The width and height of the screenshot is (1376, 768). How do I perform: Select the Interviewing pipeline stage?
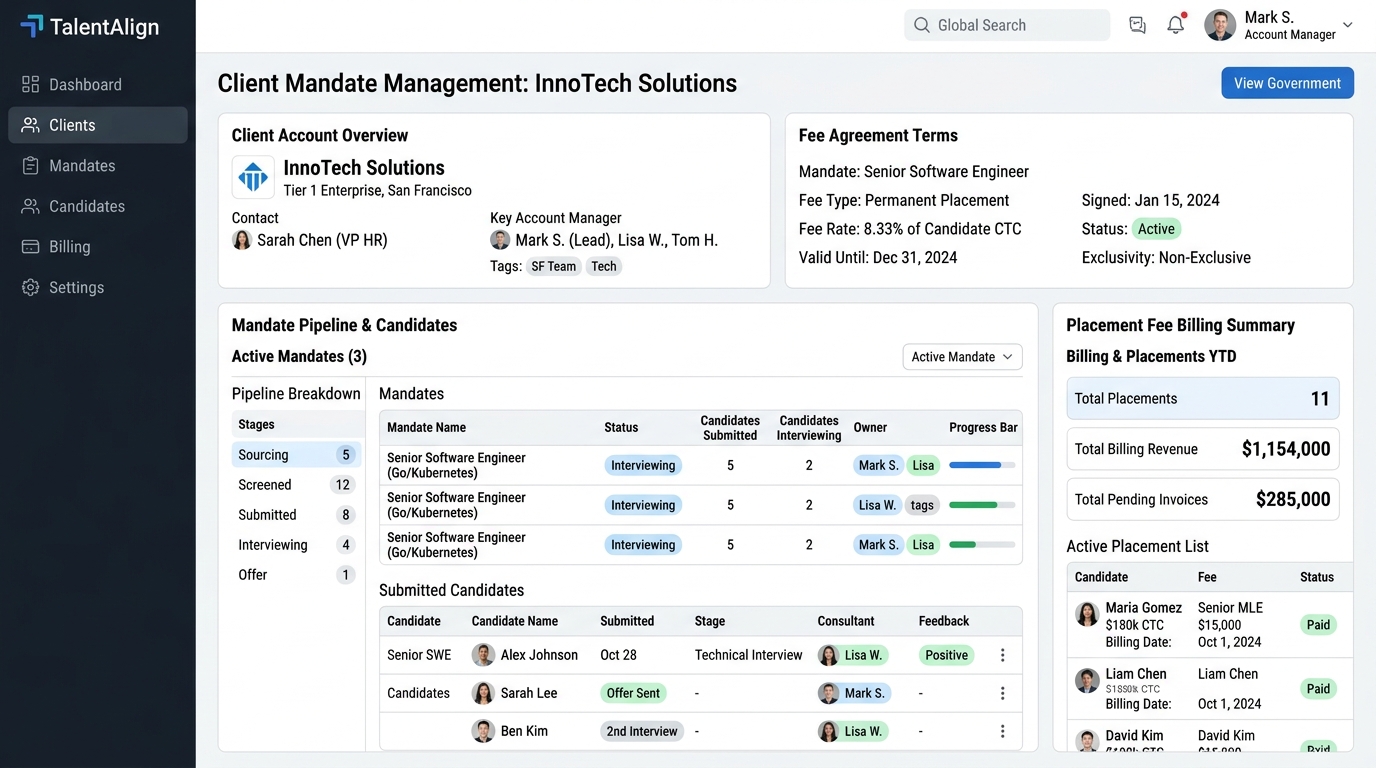tap(296, 545)
